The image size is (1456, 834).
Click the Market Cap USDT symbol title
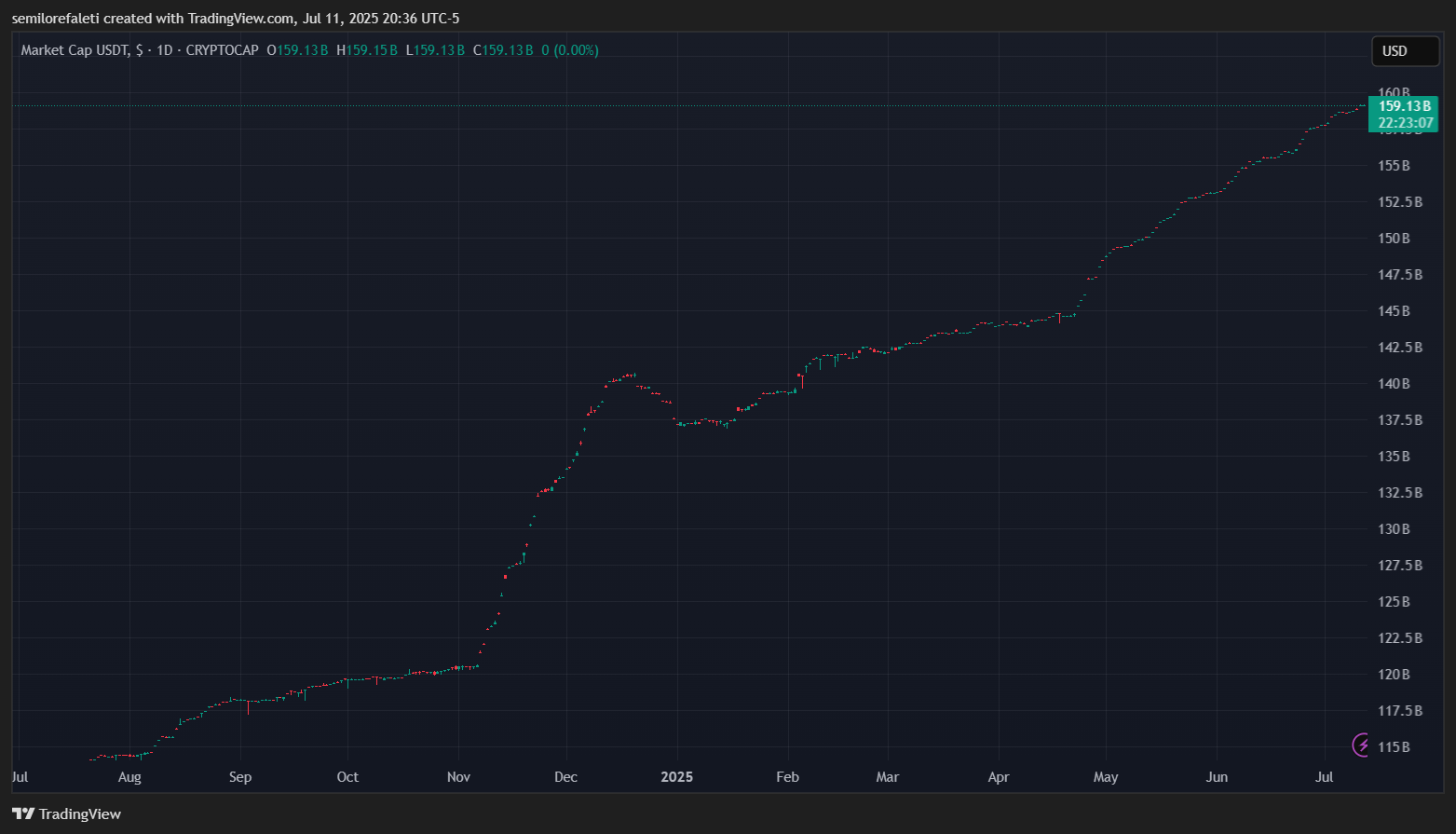click(75, 50)
